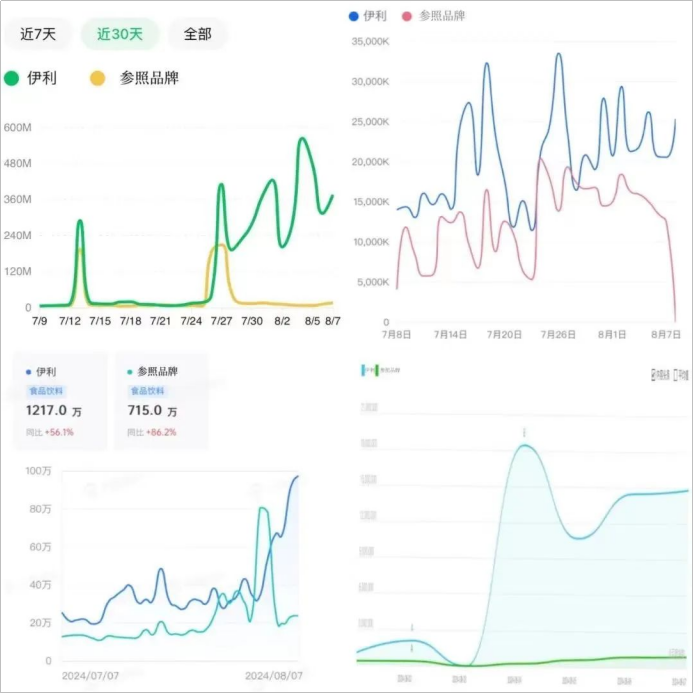Click the 100万 axis label

point(38,470)
